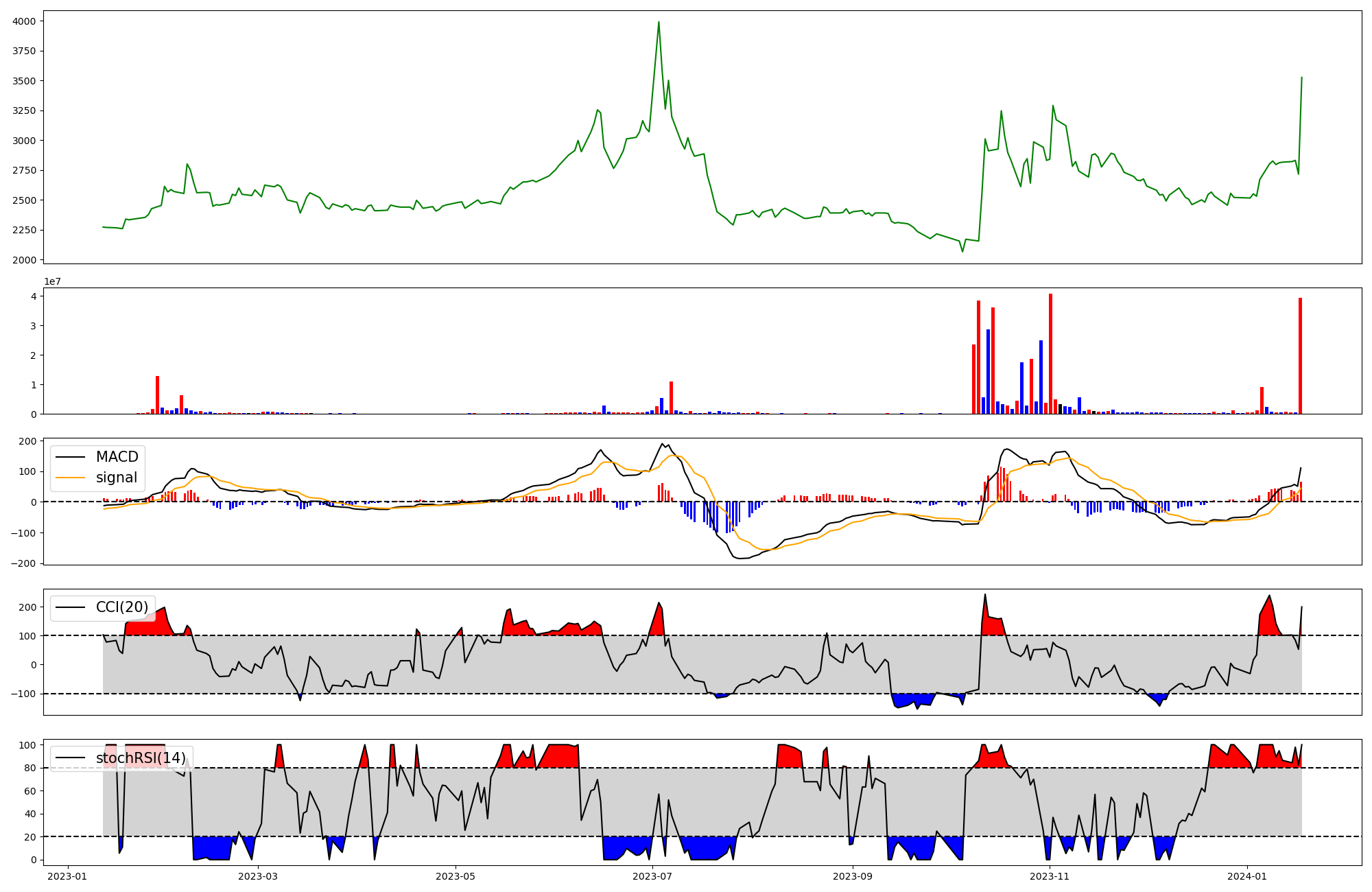Click the MACD legend label
The image size is (1372, 892).
(117, 457)
